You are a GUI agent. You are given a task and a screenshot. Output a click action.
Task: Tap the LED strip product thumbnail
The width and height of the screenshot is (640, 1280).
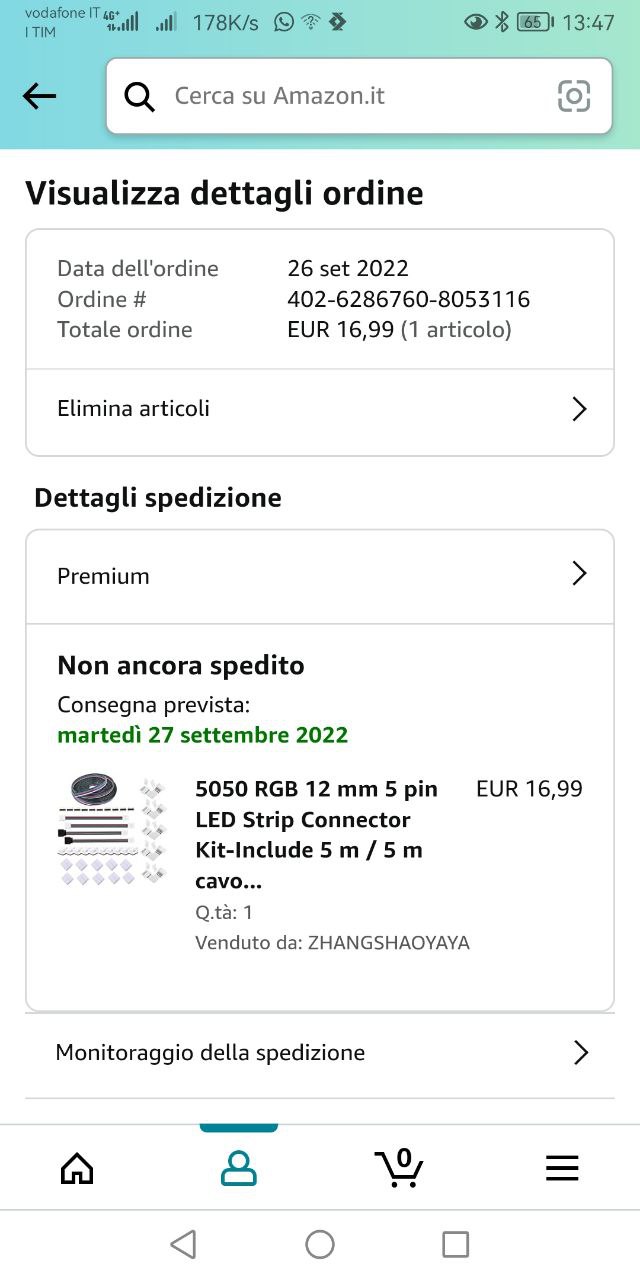click(x=110, y=830)
